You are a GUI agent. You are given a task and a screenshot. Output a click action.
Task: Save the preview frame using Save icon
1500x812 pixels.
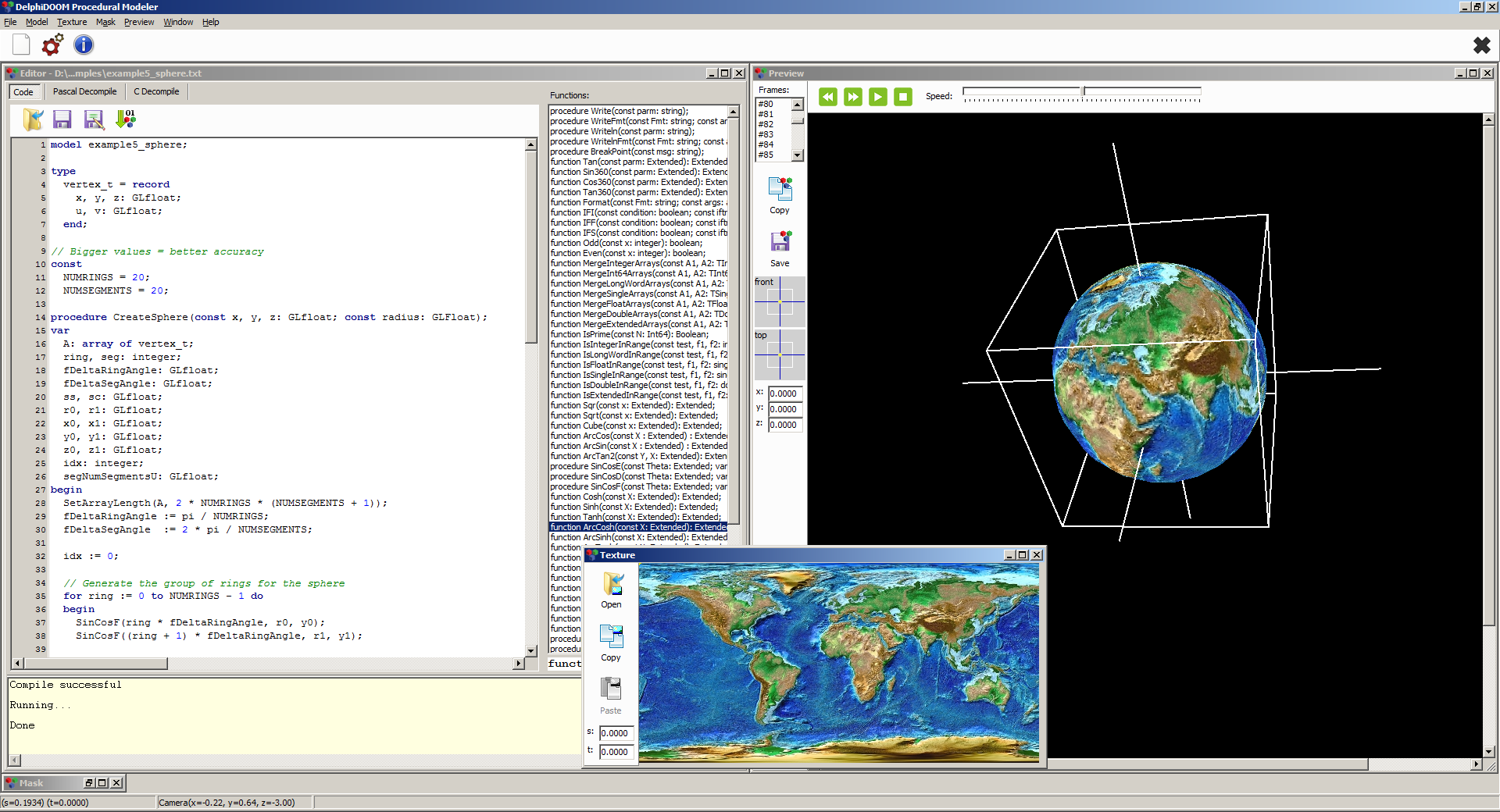[x=778, y=242]
